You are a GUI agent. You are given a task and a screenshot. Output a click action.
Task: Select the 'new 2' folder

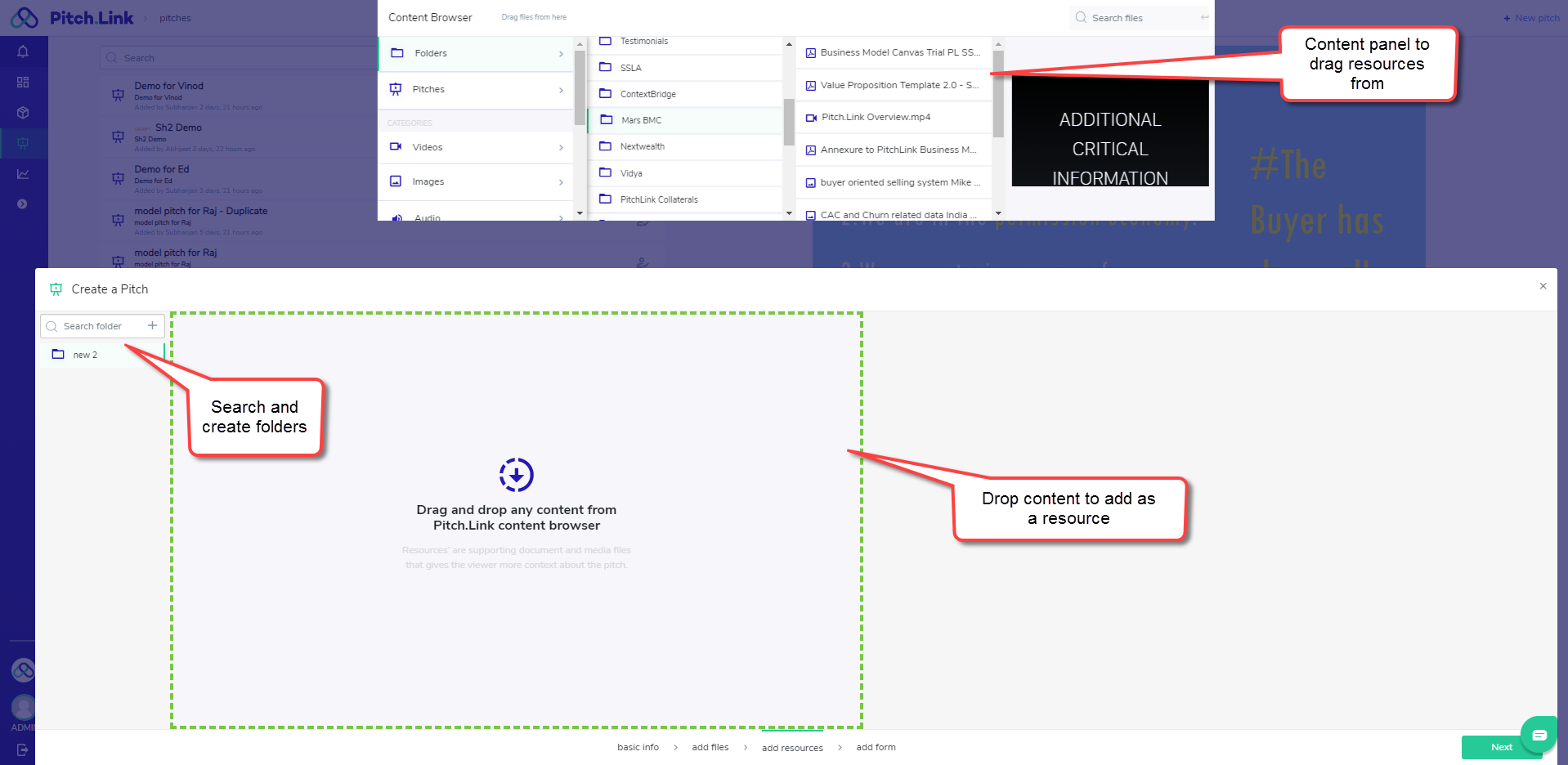point(85,355)
